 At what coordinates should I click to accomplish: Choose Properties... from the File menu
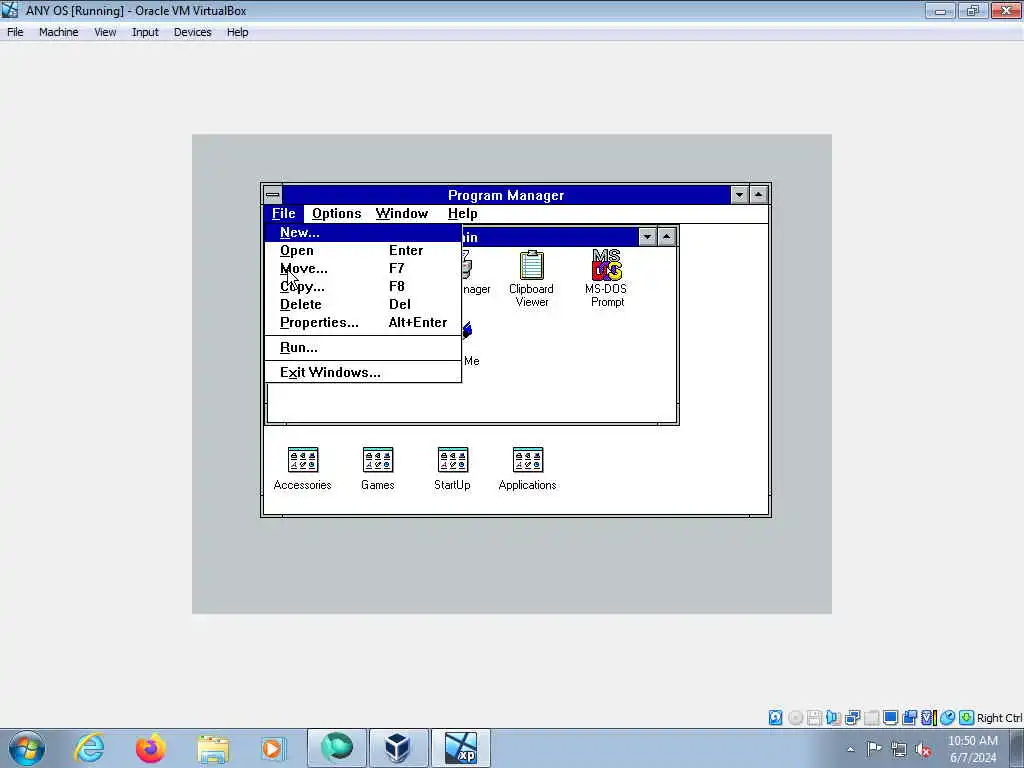click(x=363, y=323)
